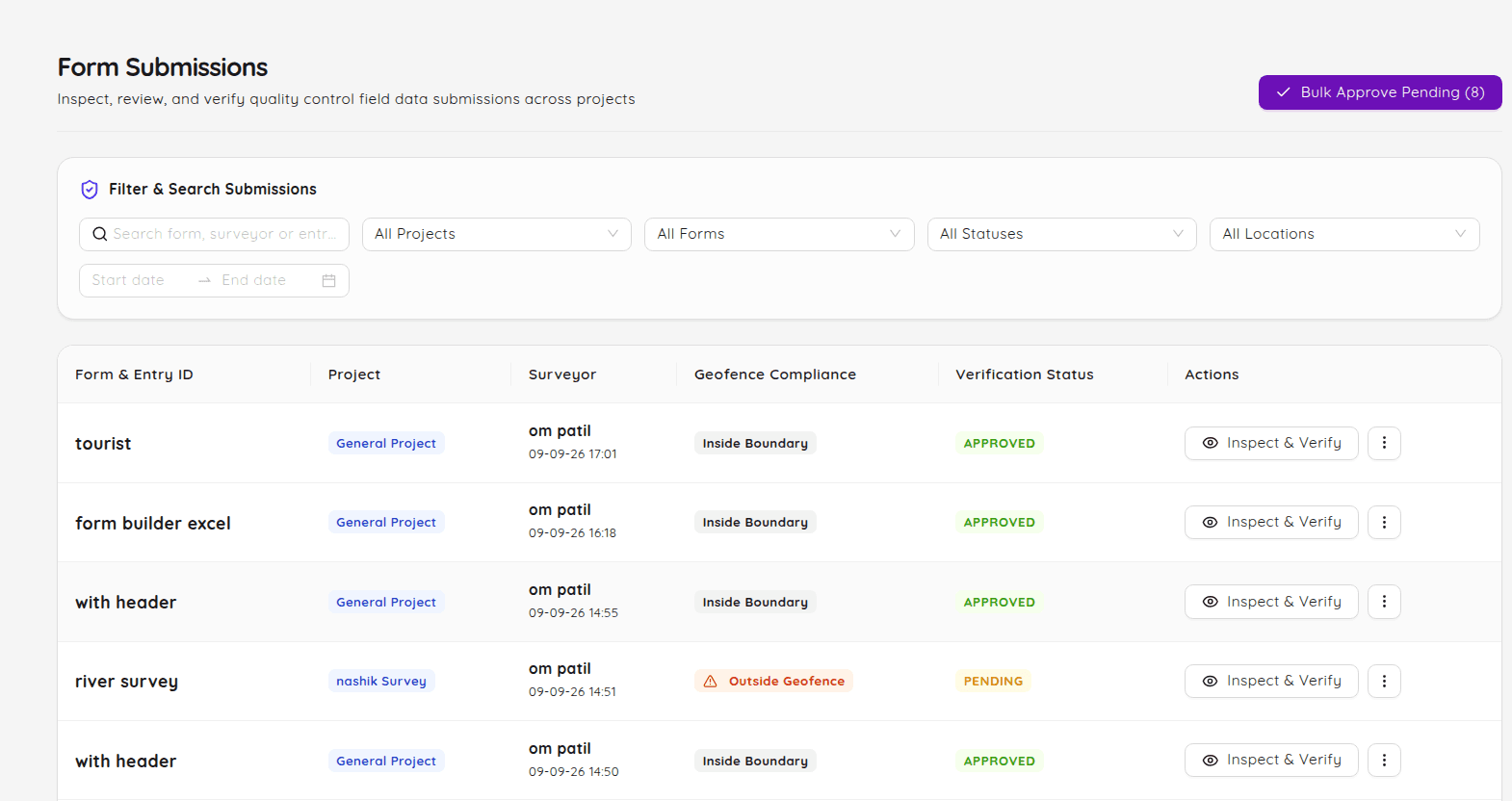Open more actions for form builder excel
Image resolution: width=1512 pixels, height=801 pixels.
tap(1384, 522)
